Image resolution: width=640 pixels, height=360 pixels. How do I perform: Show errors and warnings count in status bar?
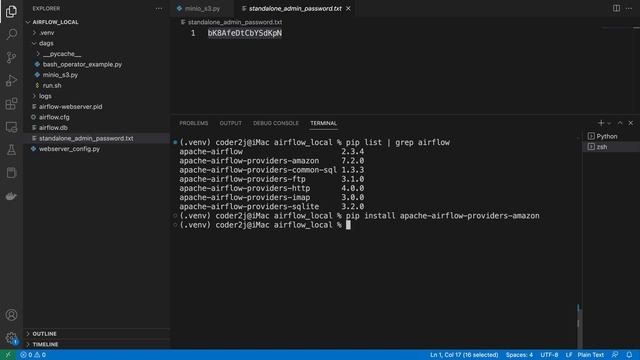33,355
